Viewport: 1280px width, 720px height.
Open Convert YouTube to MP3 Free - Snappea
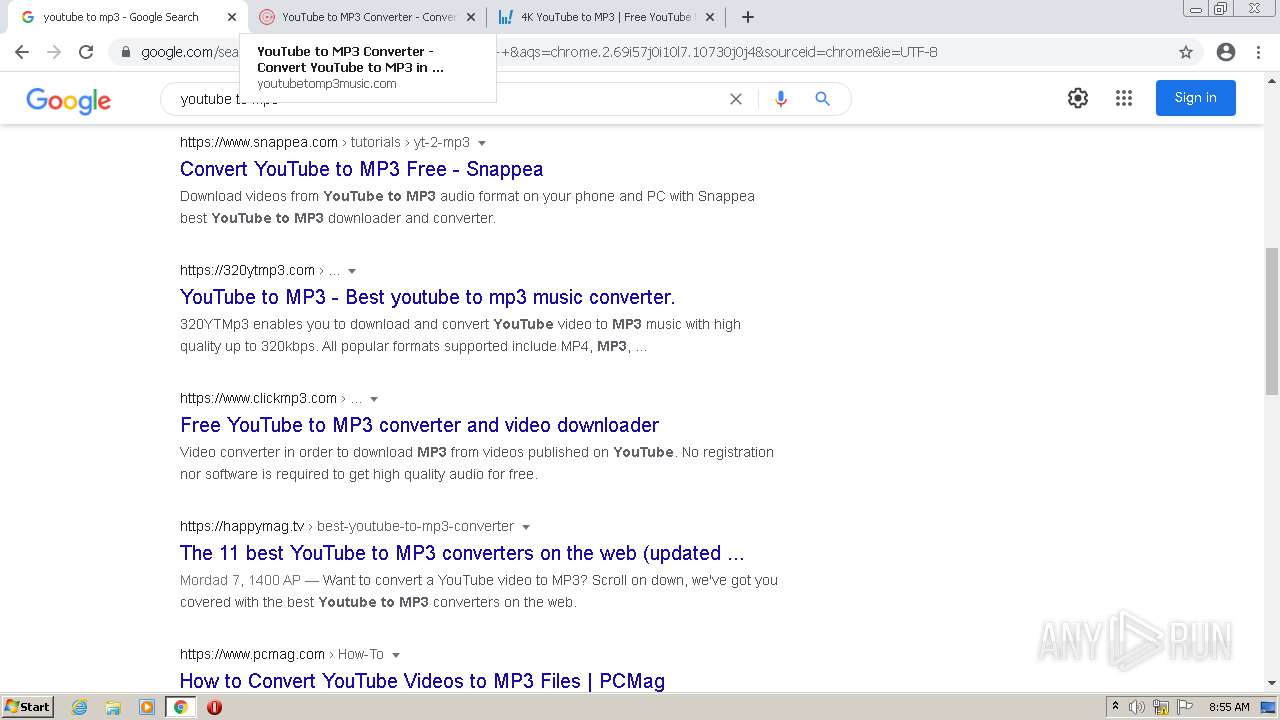click(x=362, y=169)
